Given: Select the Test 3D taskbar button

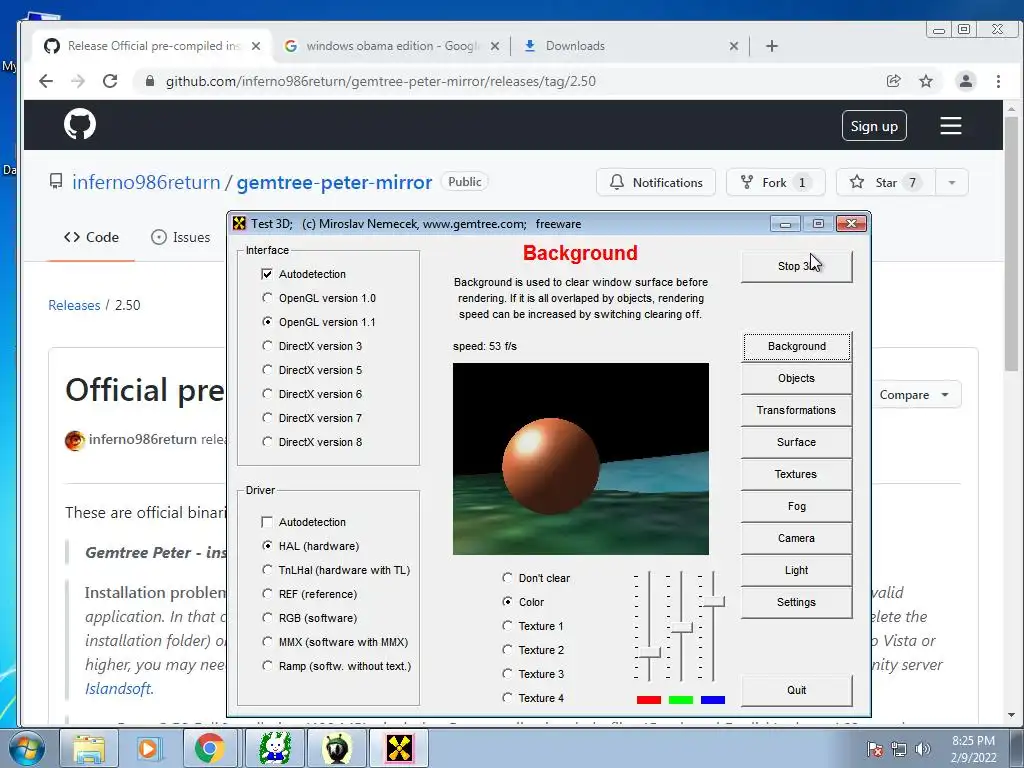Looking at the screenshot, I should (x=399, y=748).
